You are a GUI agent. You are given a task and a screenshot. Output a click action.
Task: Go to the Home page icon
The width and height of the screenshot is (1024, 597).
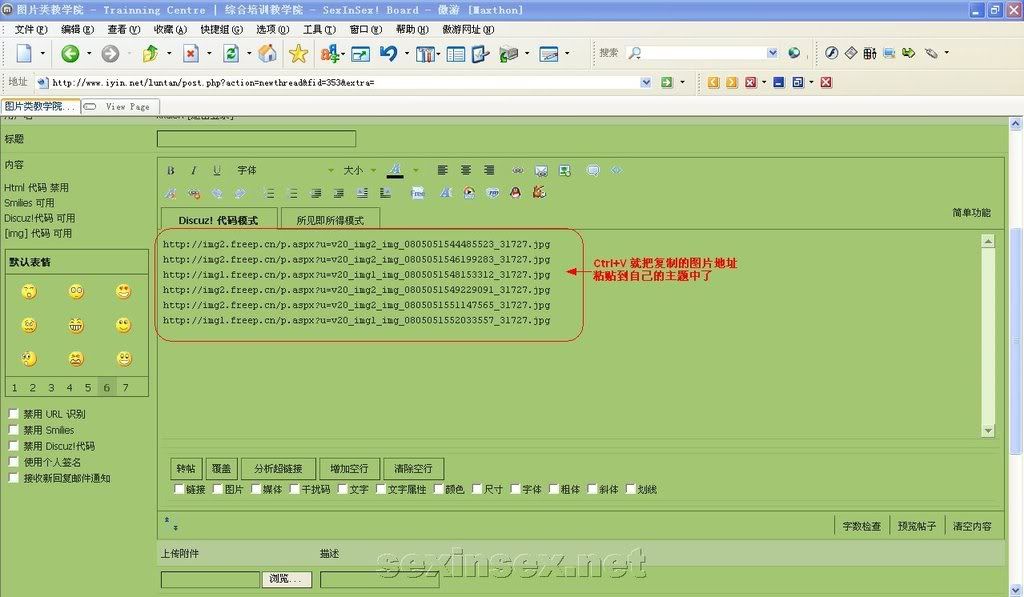click(267, 54)
